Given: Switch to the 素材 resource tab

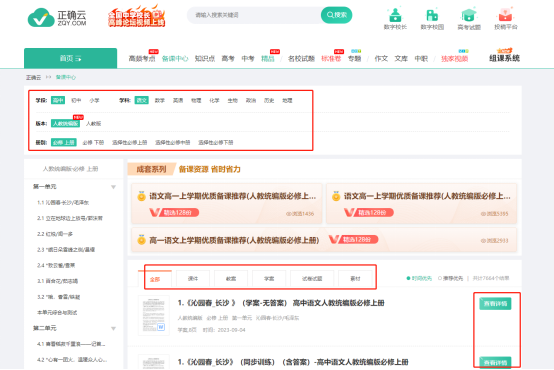Looking at the screenshot, I should click(x=355, y=278).
